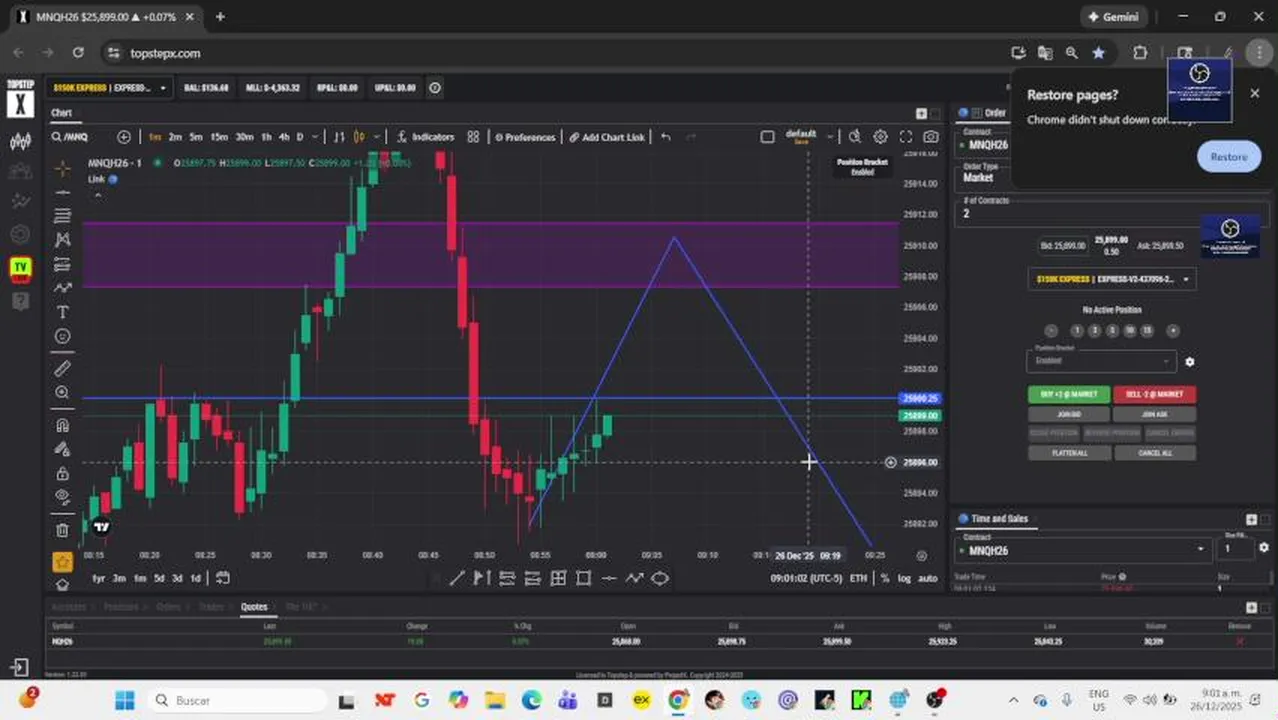Toggle auto scale

click(x=928, y=578)
